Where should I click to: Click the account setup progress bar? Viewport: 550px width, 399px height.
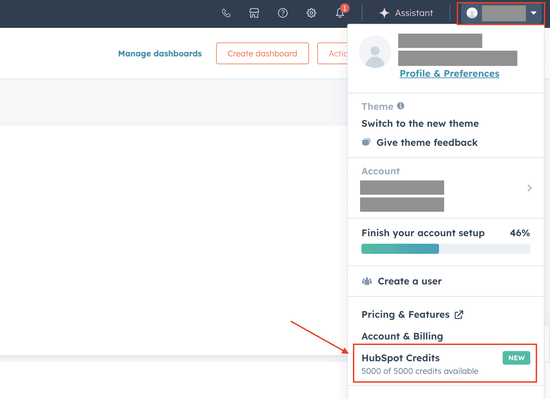click(x=445, y=249)
